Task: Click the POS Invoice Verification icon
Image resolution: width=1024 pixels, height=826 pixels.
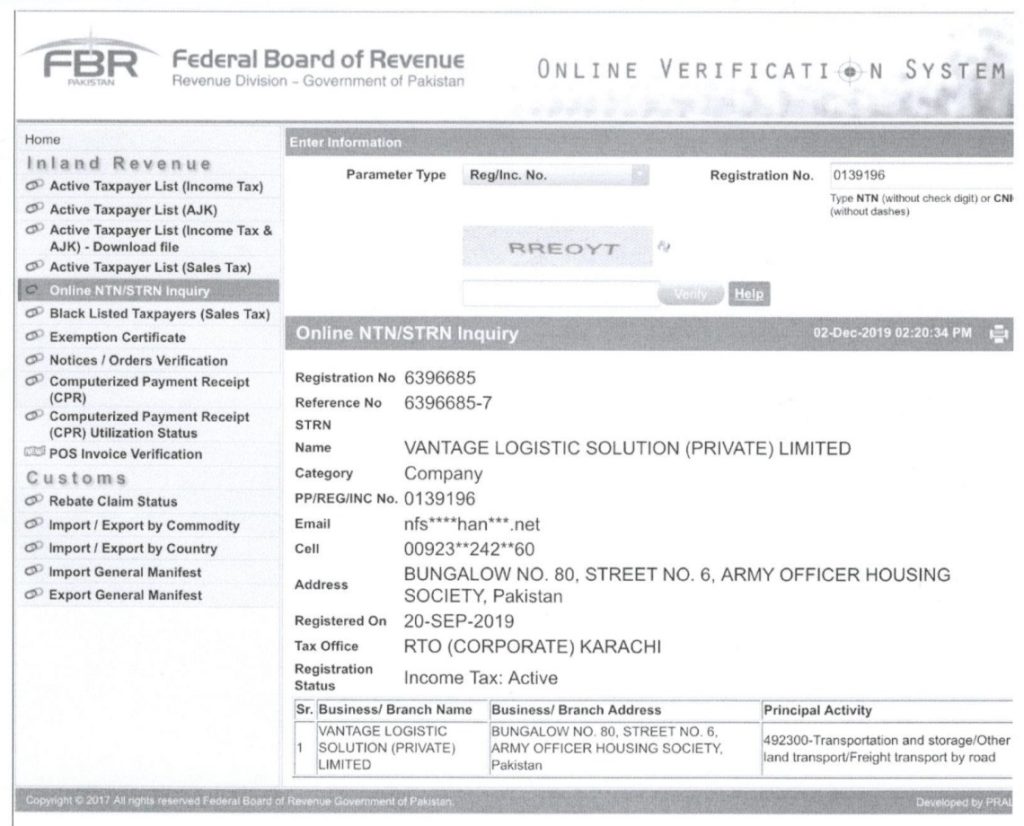Action: pos(34,452)
